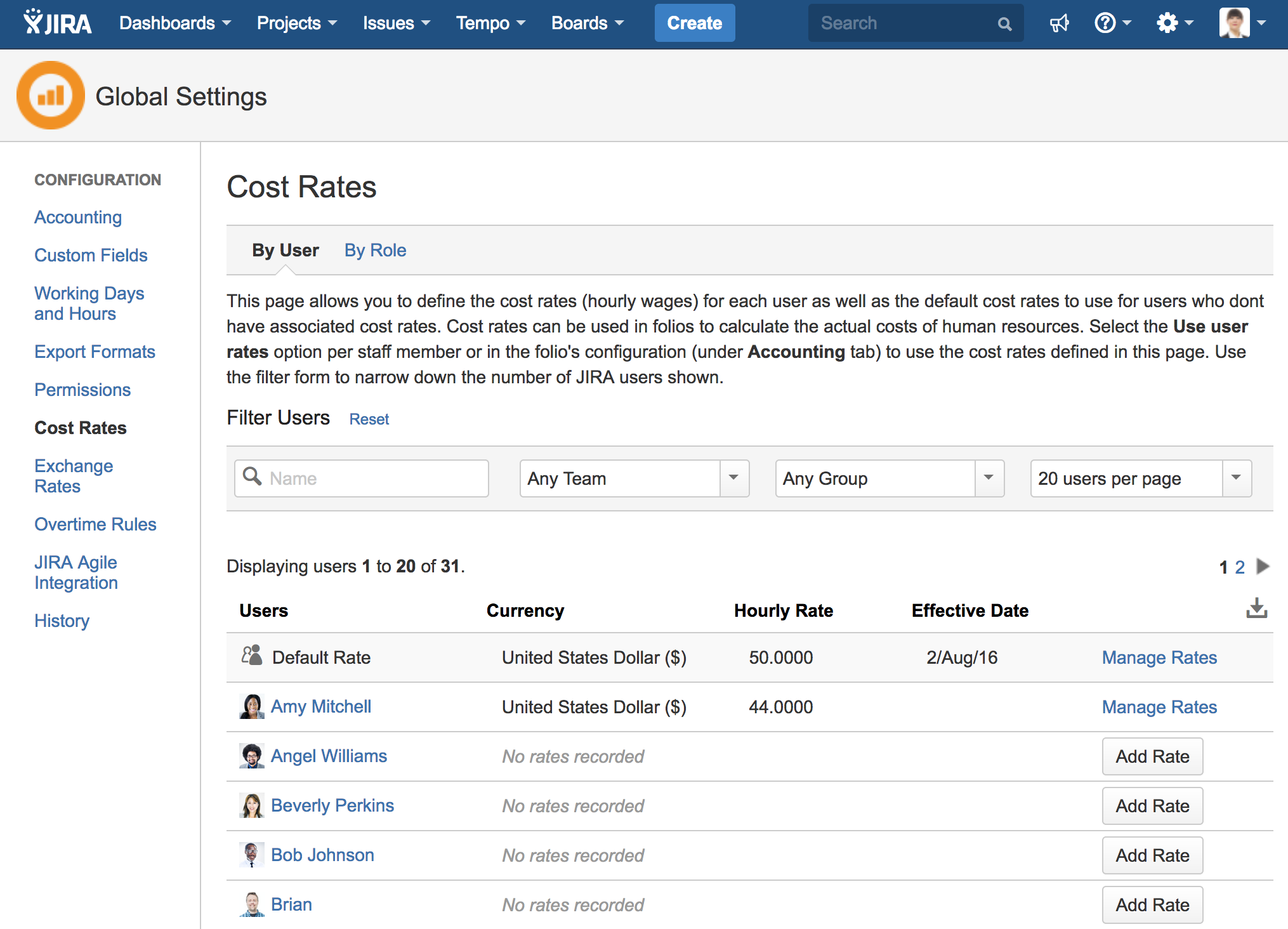Image resolution: width=1288 pixels, height=929 pixels.
Task: Open the Tempo menu
Action: coord(490,23)
